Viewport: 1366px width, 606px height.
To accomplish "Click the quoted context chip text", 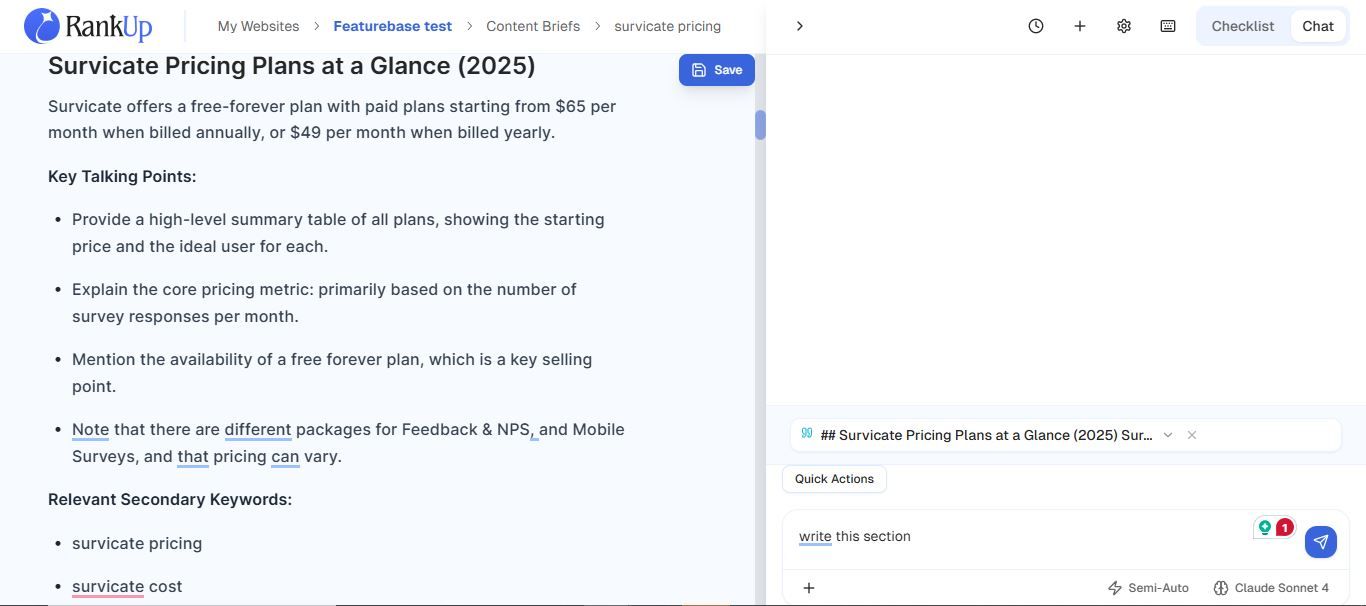I will [x=986, y=435].
